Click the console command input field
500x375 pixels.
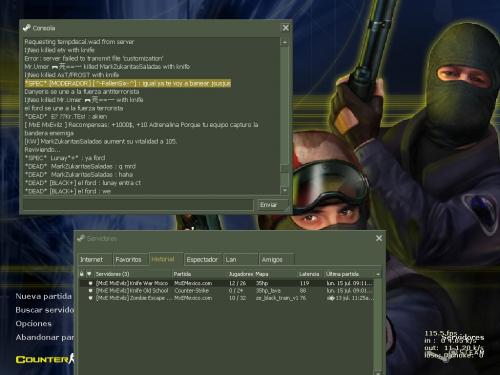coord(138,205)
